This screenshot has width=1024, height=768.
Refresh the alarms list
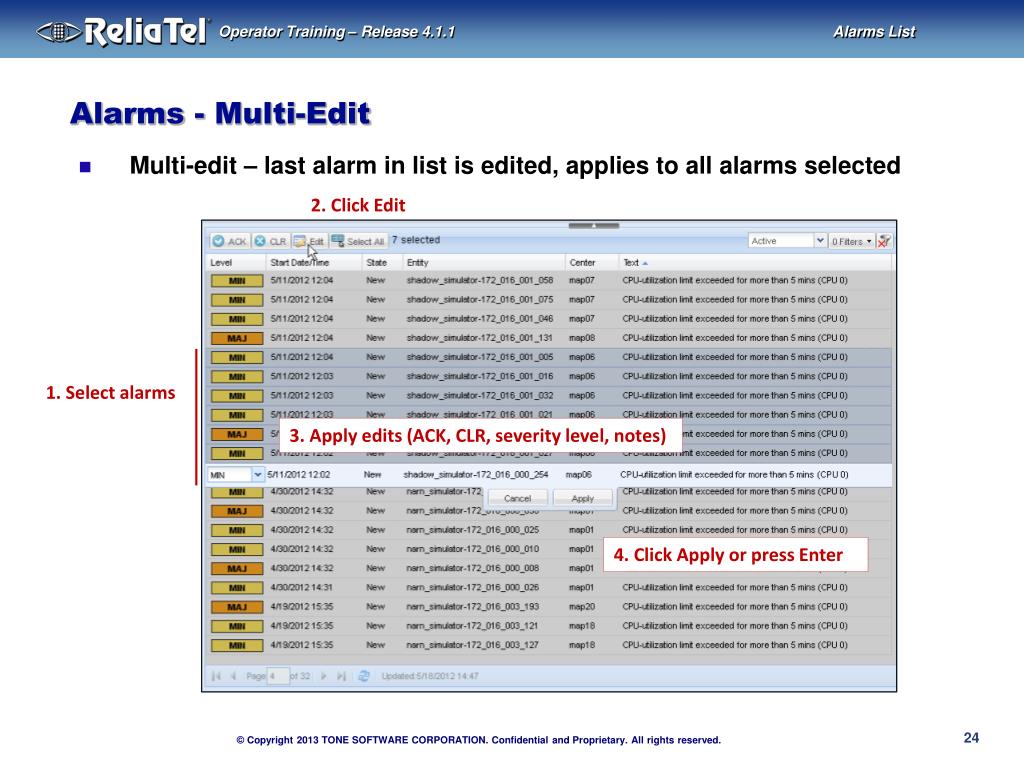point(364,676)
